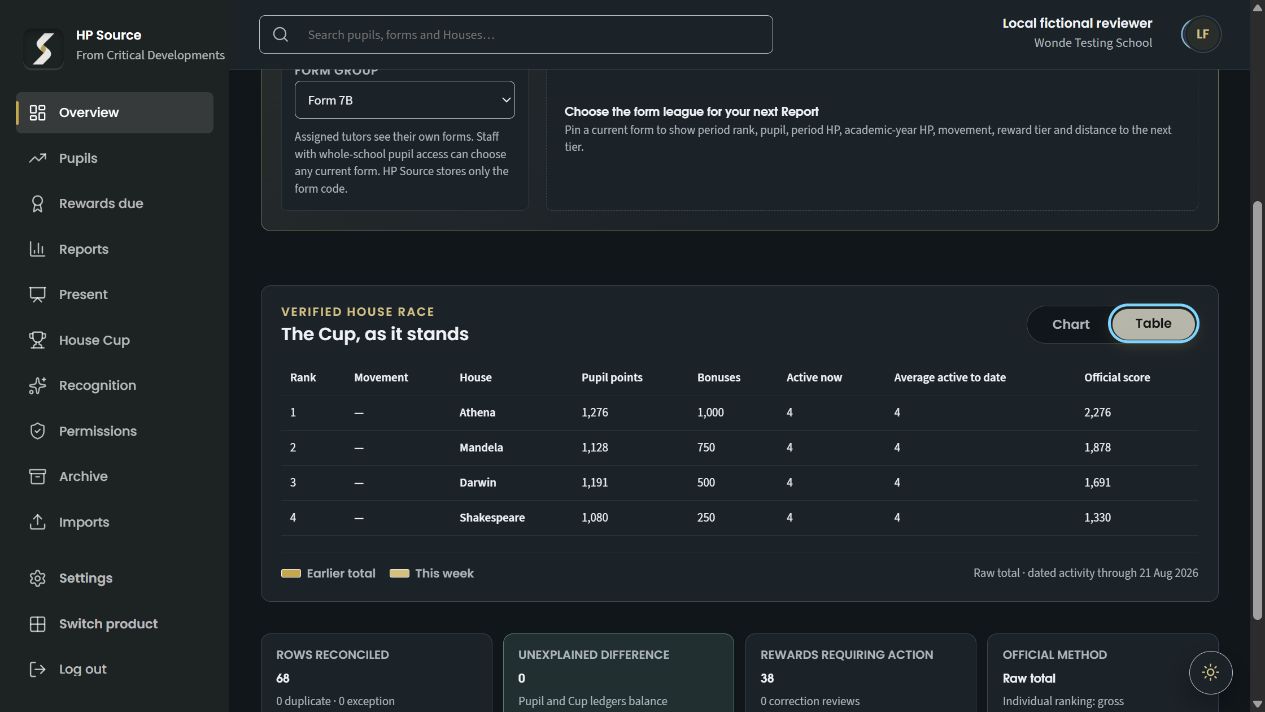
Task: Focus the search pupils, forms and Houses field
Action: pos(516,35)
